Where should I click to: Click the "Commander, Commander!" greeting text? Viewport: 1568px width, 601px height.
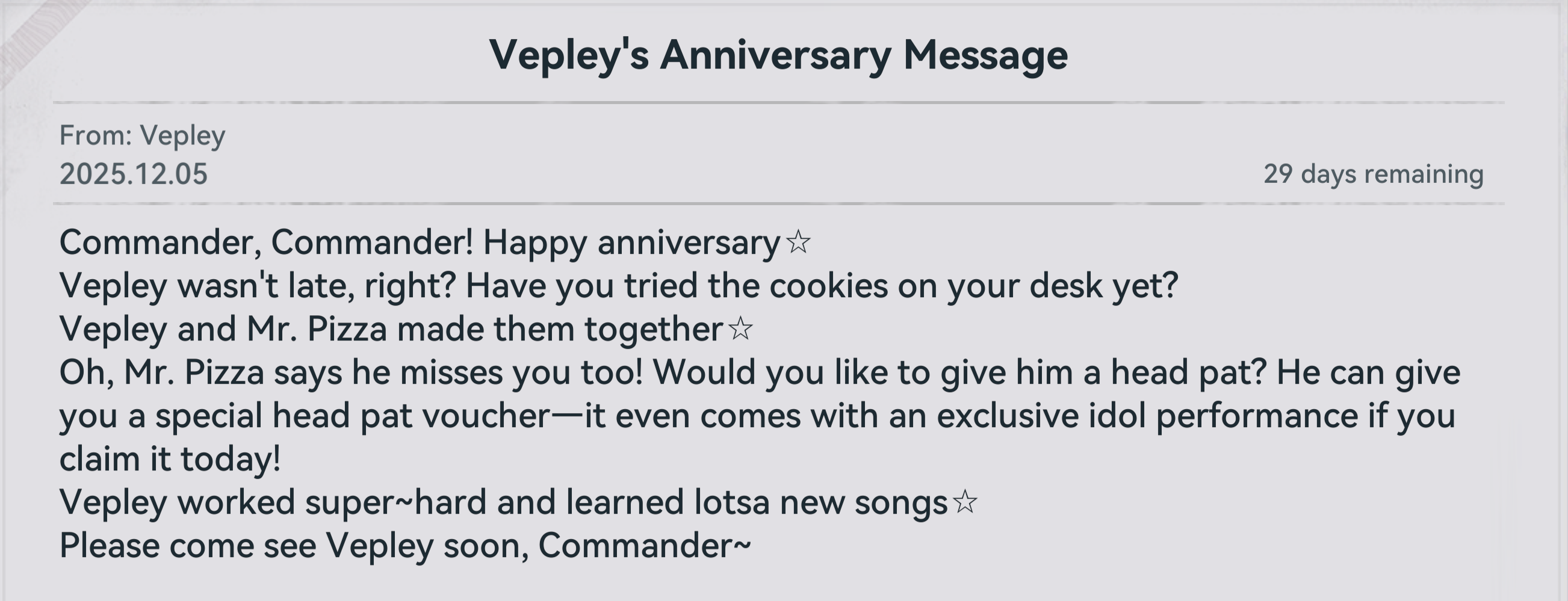265,242
